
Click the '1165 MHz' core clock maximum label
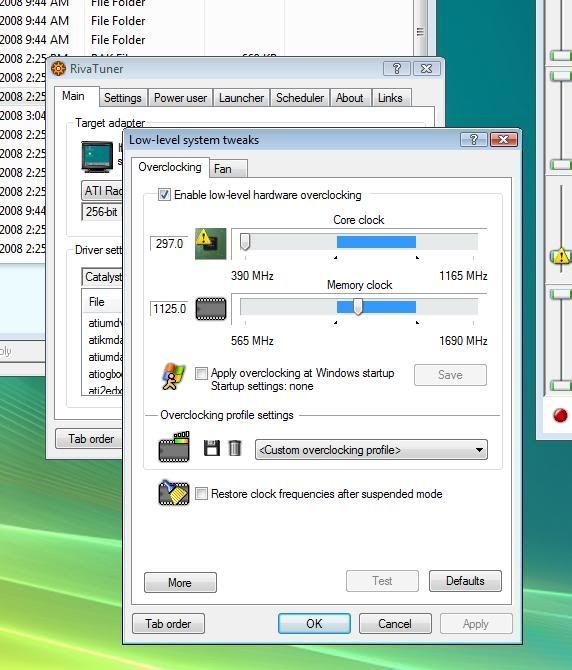click(x=463, y=276)
